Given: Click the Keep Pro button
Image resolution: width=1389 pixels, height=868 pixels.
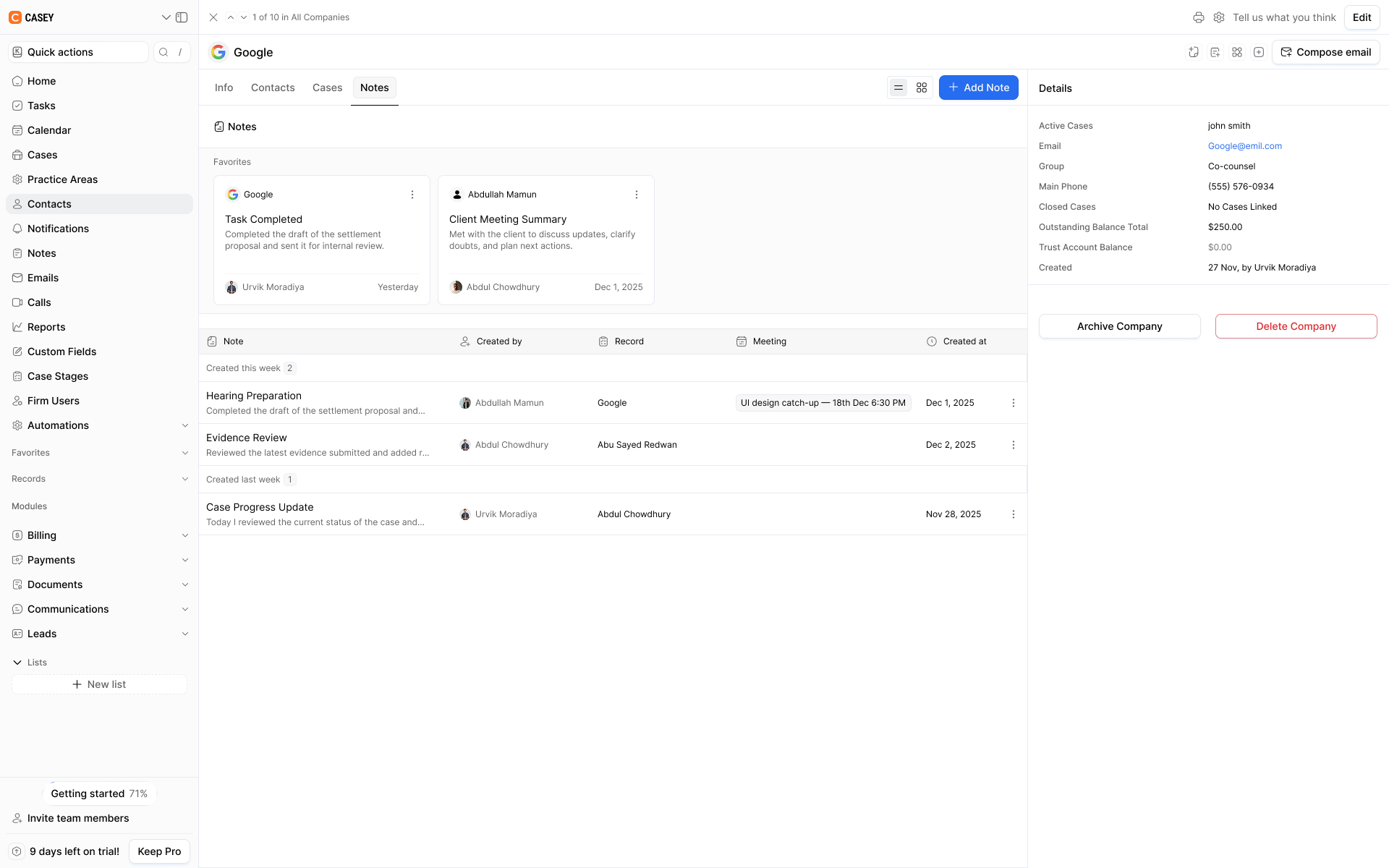Looking at the screenshot, I should (159, 851).
